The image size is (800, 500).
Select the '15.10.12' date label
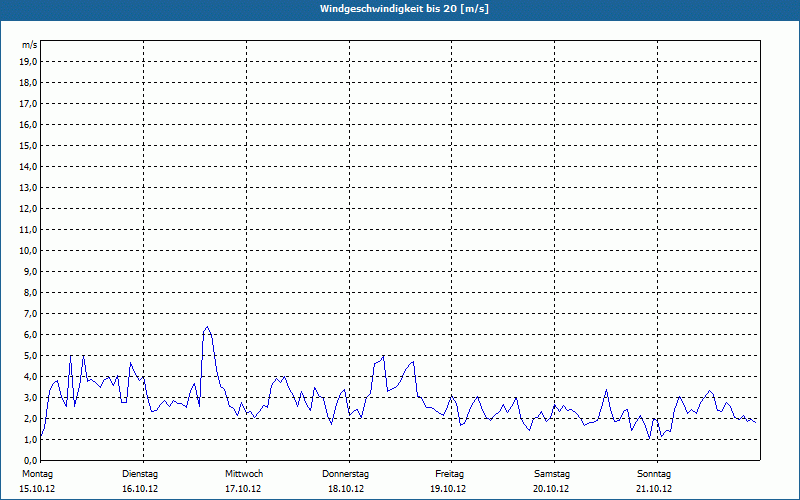pyautogui.click(x=37, y=489)
